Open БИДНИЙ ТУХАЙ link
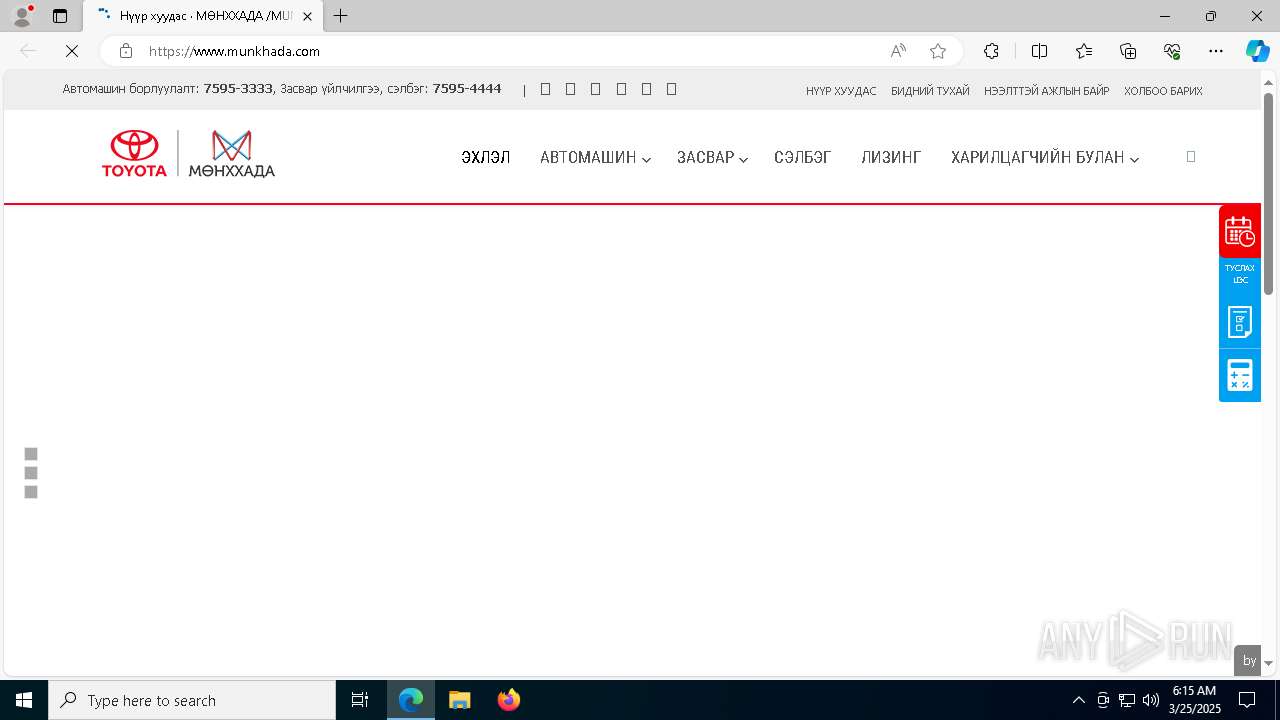The image size is (1280, 720). 930,91
